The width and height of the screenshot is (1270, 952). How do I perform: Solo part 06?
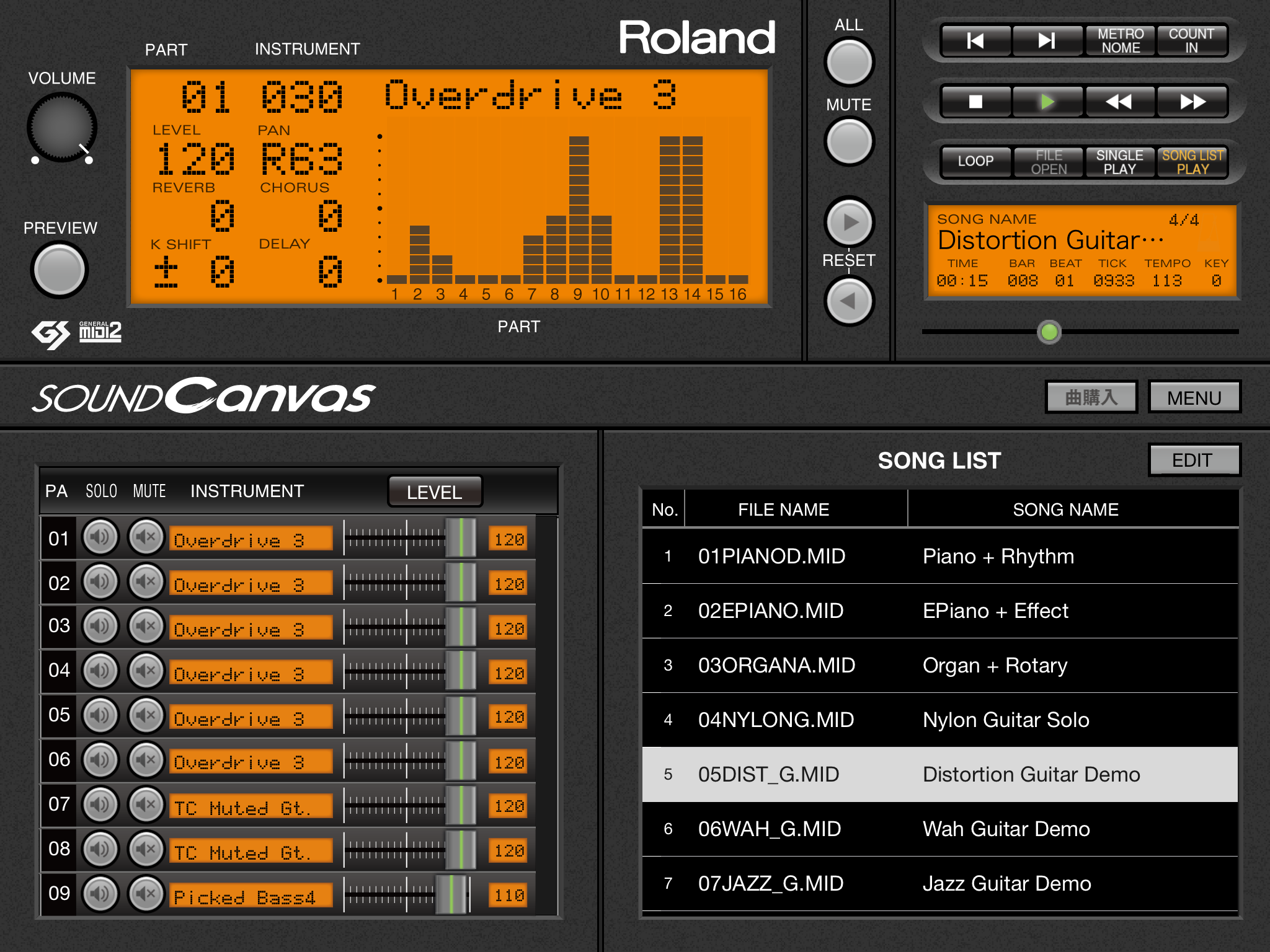(x=100, y=760)
